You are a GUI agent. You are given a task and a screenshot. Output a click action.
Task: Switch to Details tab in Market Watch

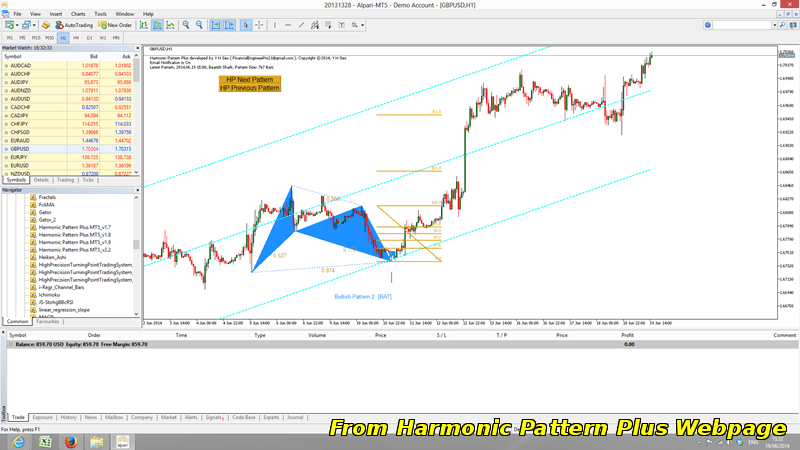pos(41,180)
